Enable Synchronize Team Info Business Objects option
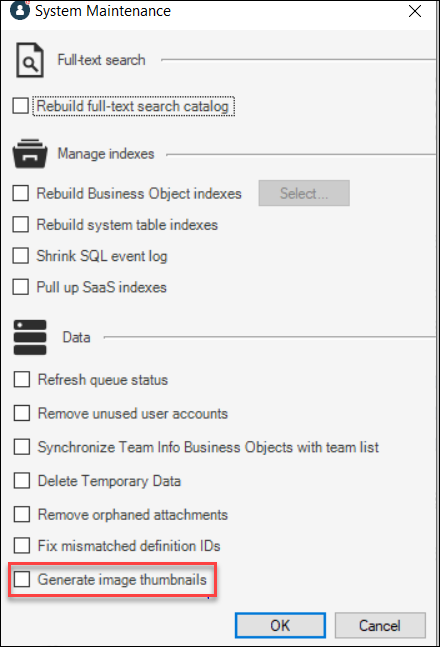This screenshot has width=440, height=647. 22,447
